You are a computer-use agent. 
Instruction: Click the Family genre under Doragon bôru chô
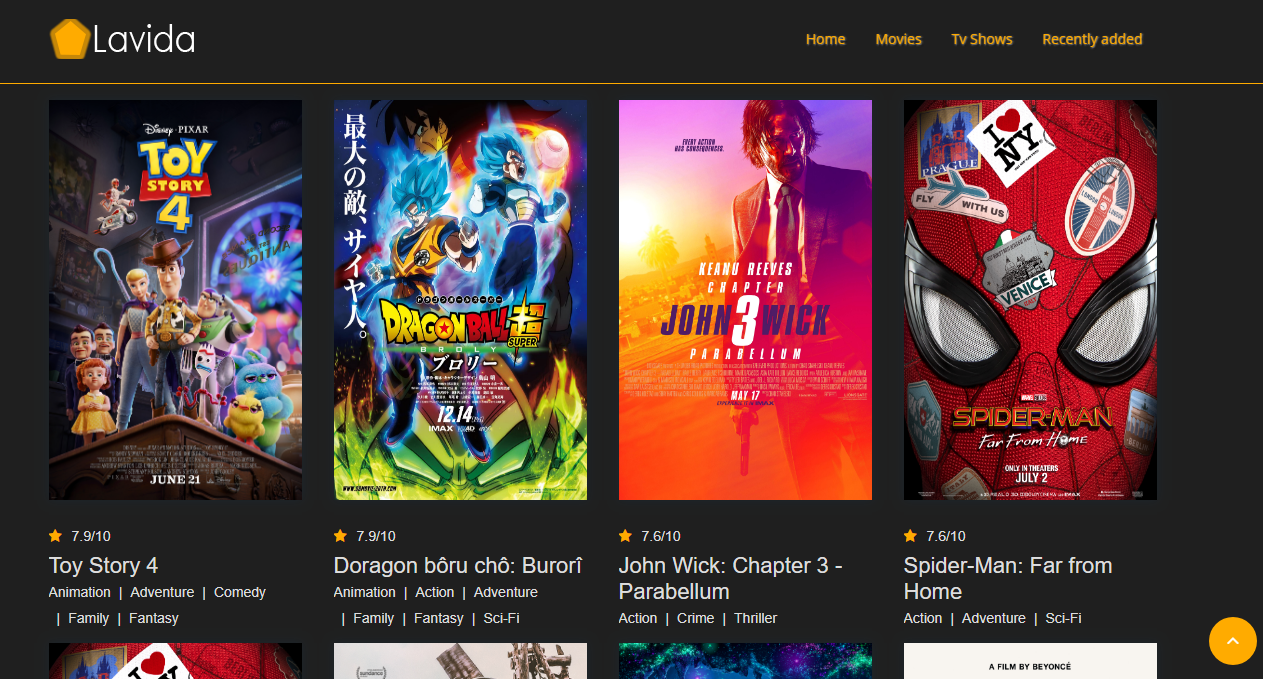click(x=374, y=618)
